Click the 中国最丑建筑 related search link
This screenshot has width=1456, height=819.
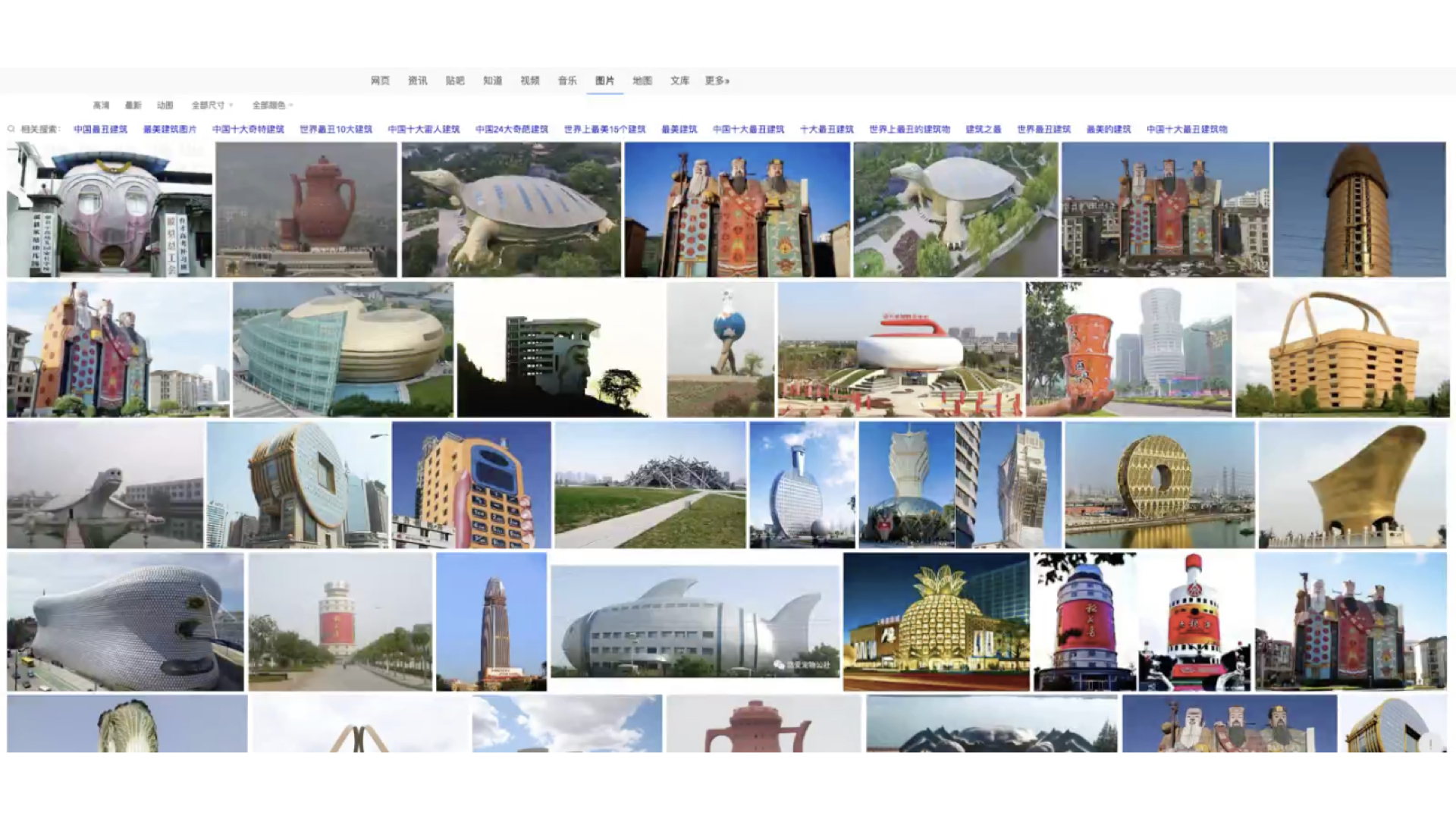click(100, 130)
